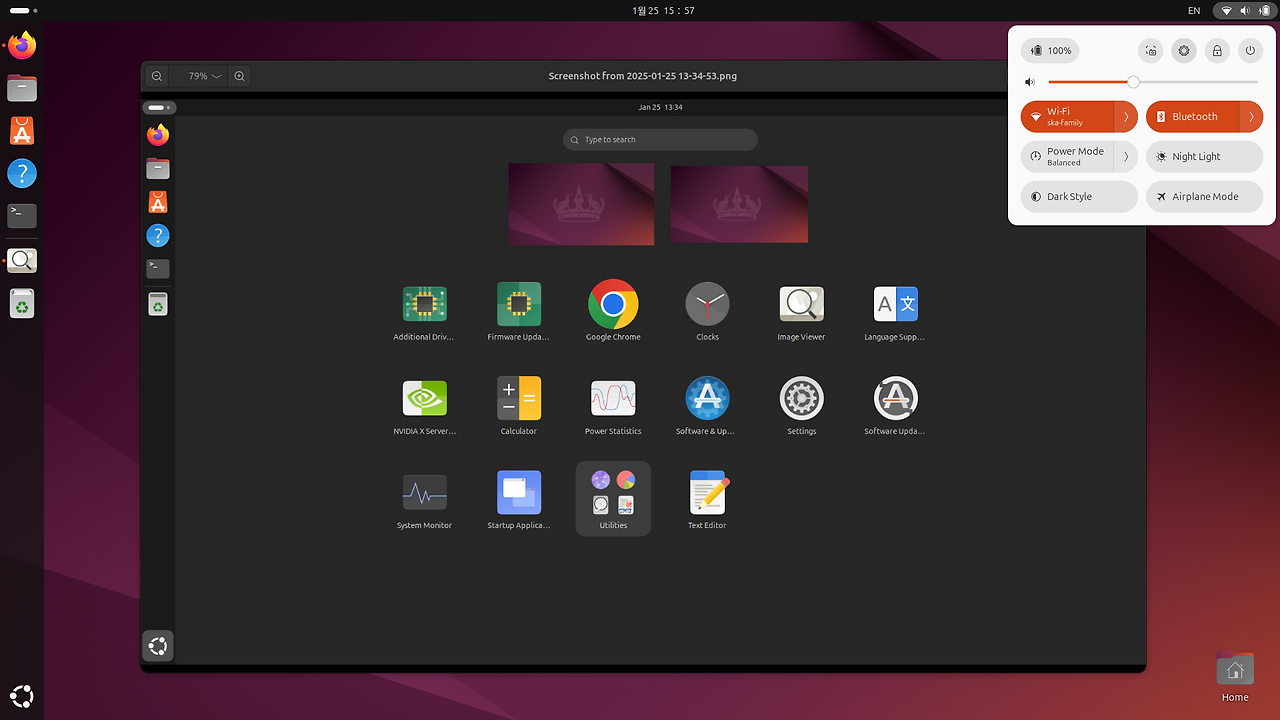Expand the Power Mode options arrow

pos(1126,156)
